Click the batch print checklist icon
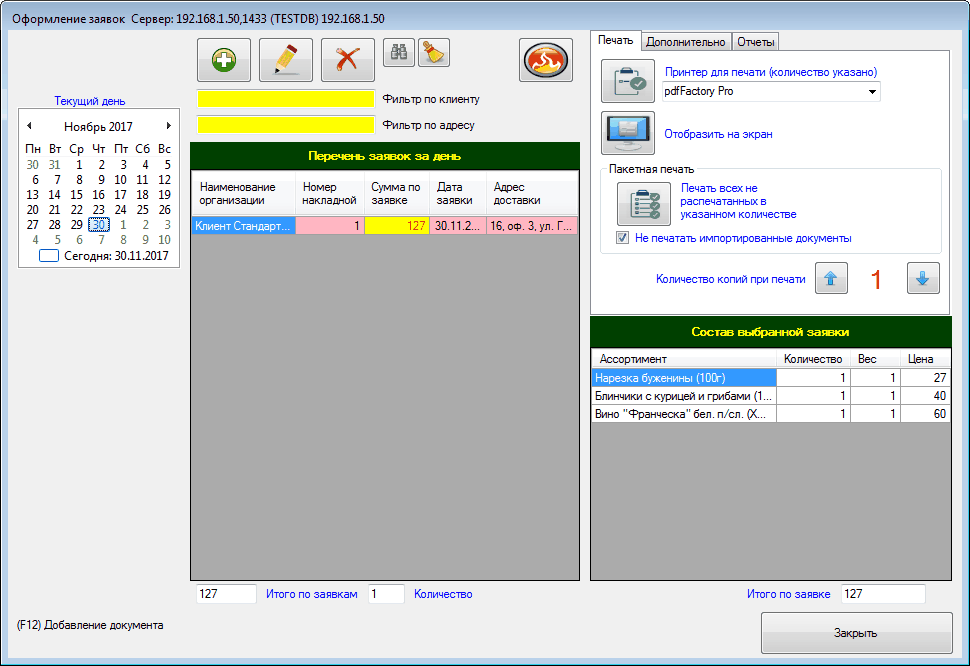Image resolution: width=970 pixels, height=666 pixels. pos(644,204)
